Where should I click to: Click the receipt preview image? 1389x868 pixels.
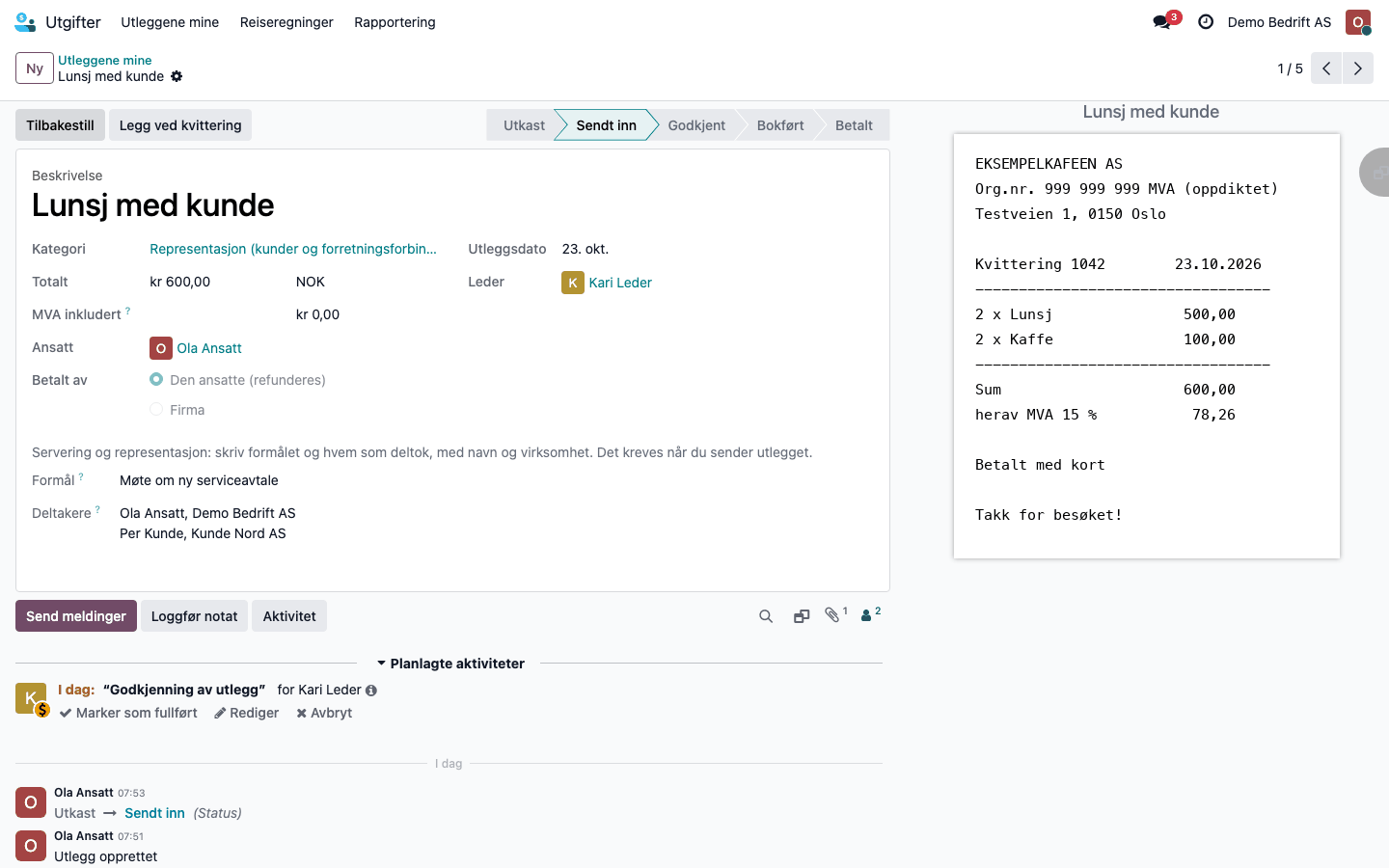(1147, 345)
